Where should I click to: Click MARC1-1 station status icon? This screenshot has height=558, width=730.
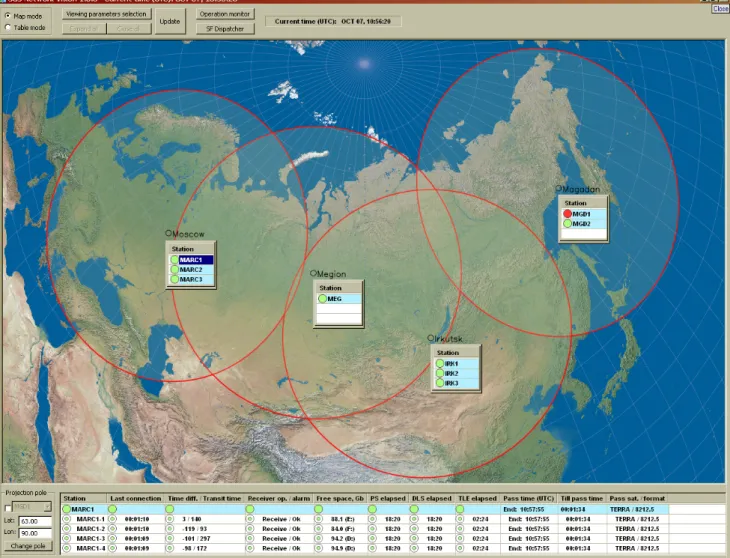[x=67, y=519]
